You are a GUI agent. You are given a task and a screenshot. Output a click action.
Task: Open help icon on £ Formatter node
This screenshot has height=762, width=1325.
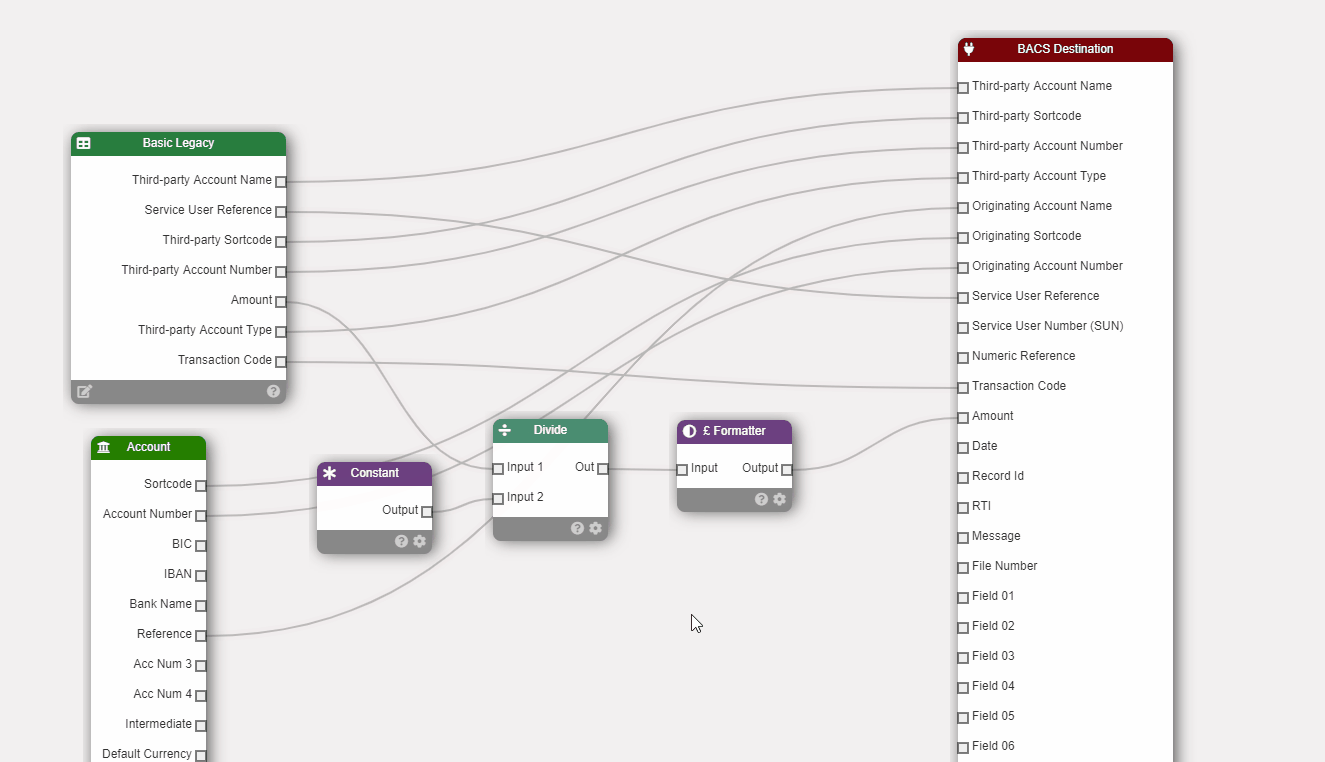pyautogui.click(x=761, y=499)
